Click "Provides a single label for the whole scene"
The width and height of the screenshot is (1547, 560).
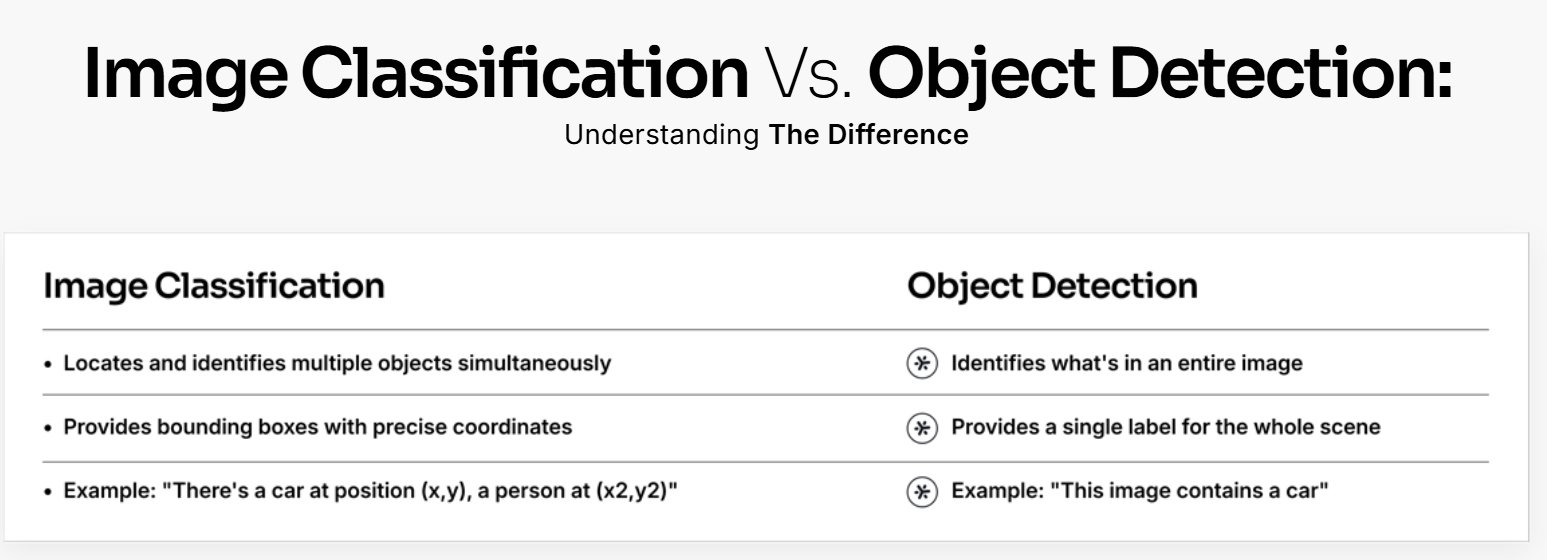1165,427
